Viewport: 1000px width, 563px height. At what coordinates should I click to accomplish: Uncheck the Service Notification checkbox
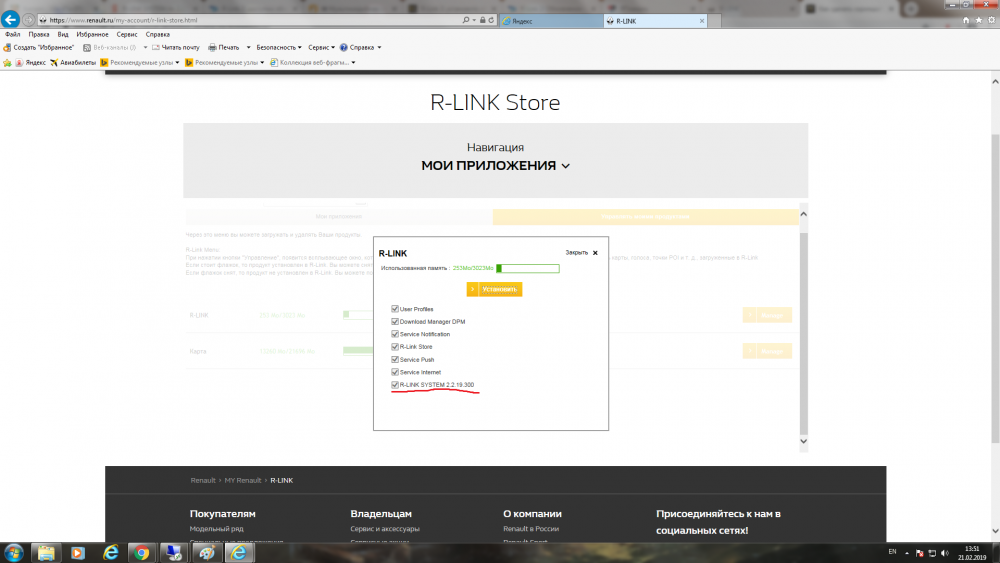[395, 334]
